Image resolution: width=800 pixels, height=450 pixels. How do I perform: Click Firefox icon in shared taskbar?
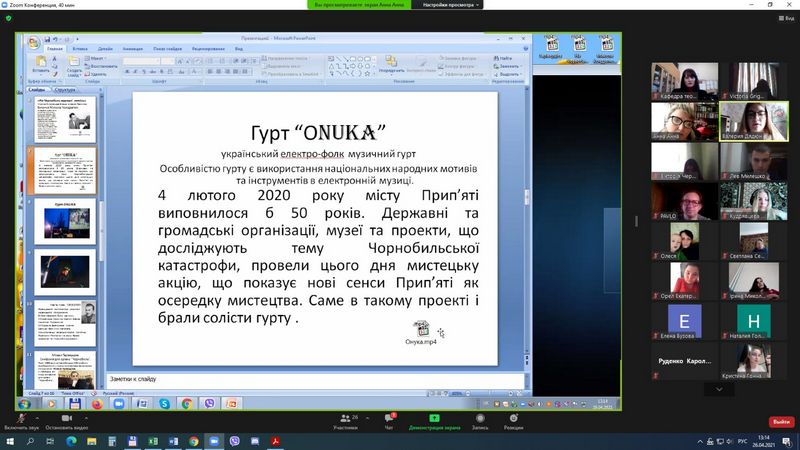tap(97, 404)
